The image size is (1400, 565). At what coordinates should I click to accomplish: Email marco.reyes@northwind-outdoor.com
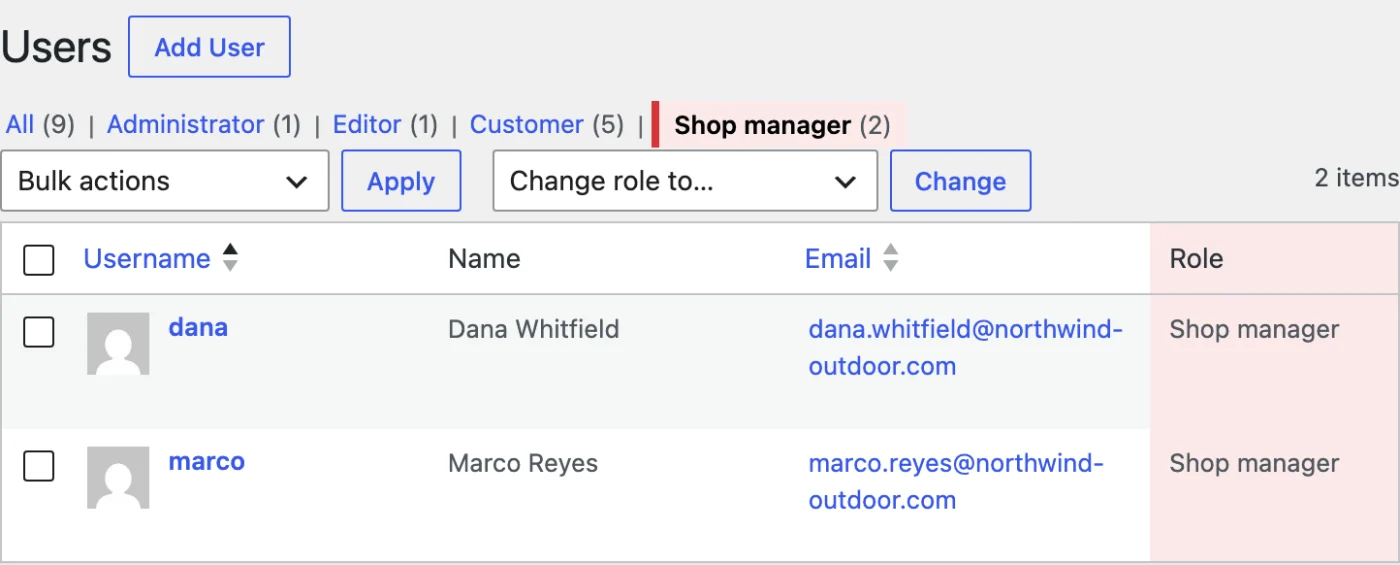pyautogui.click(x=956, y=481)
